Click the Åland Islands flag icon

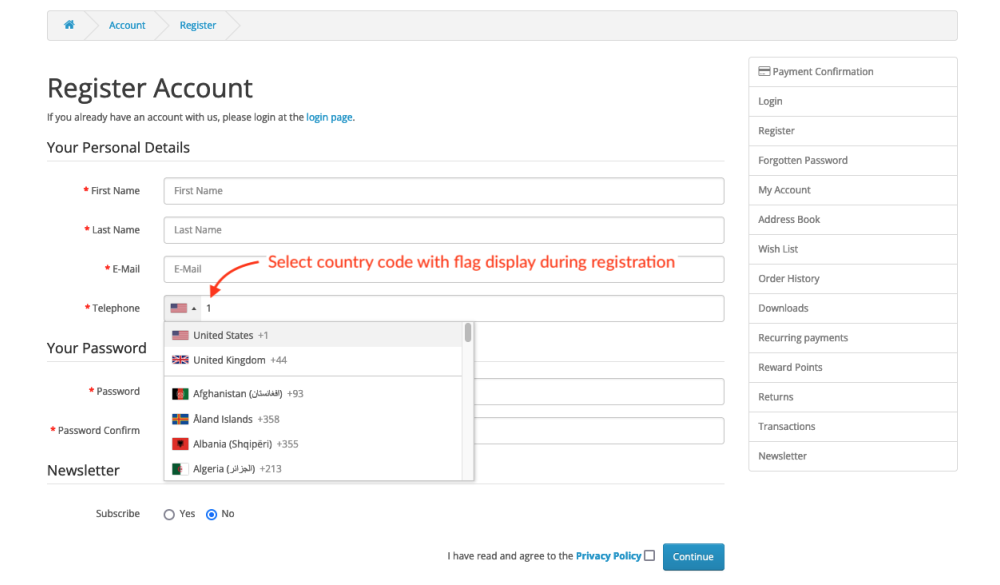pyautogui.click(x=180, y=420)
